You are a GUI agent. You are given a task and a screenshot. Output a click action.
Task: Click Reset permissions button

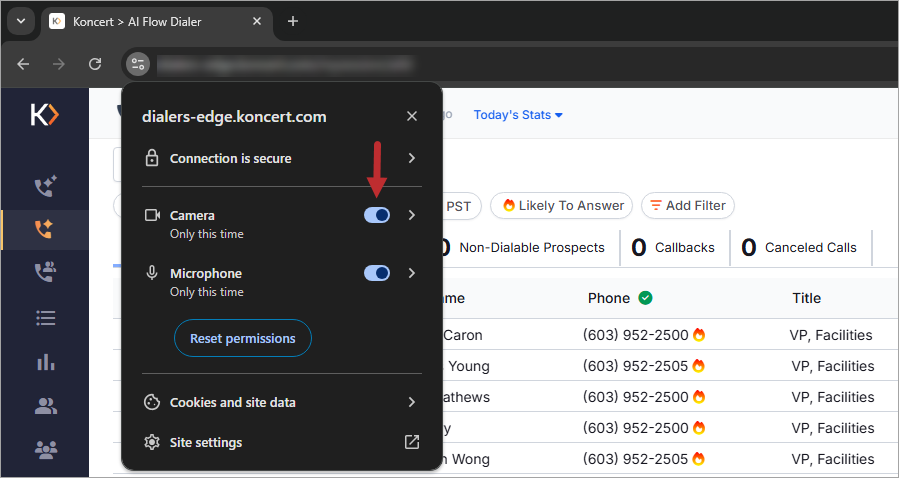click(x=243, y=338)
